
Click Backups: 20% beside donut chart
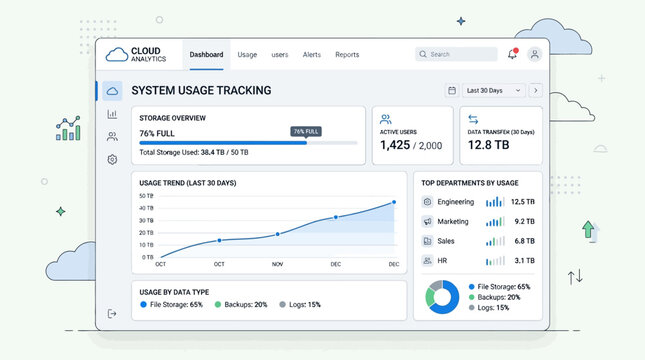tap(499, 297)
